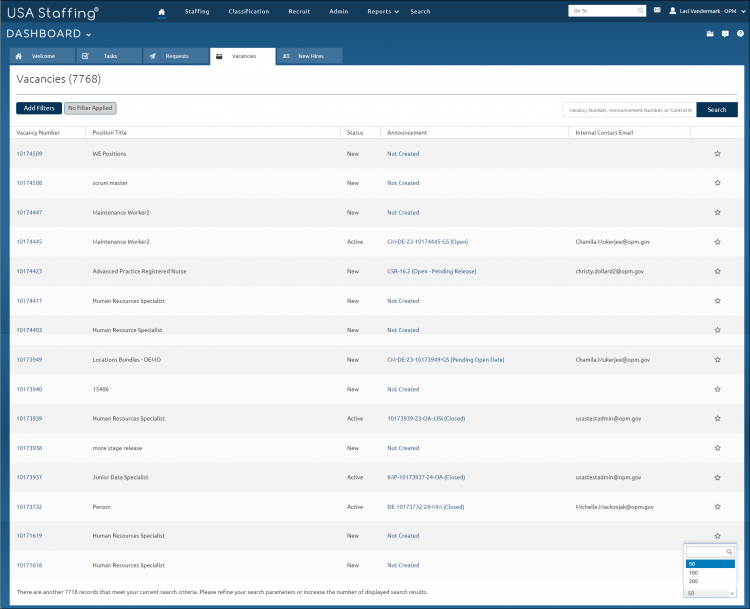
Task: Star the vacancy 10174447 row
Action: point(717,212)
